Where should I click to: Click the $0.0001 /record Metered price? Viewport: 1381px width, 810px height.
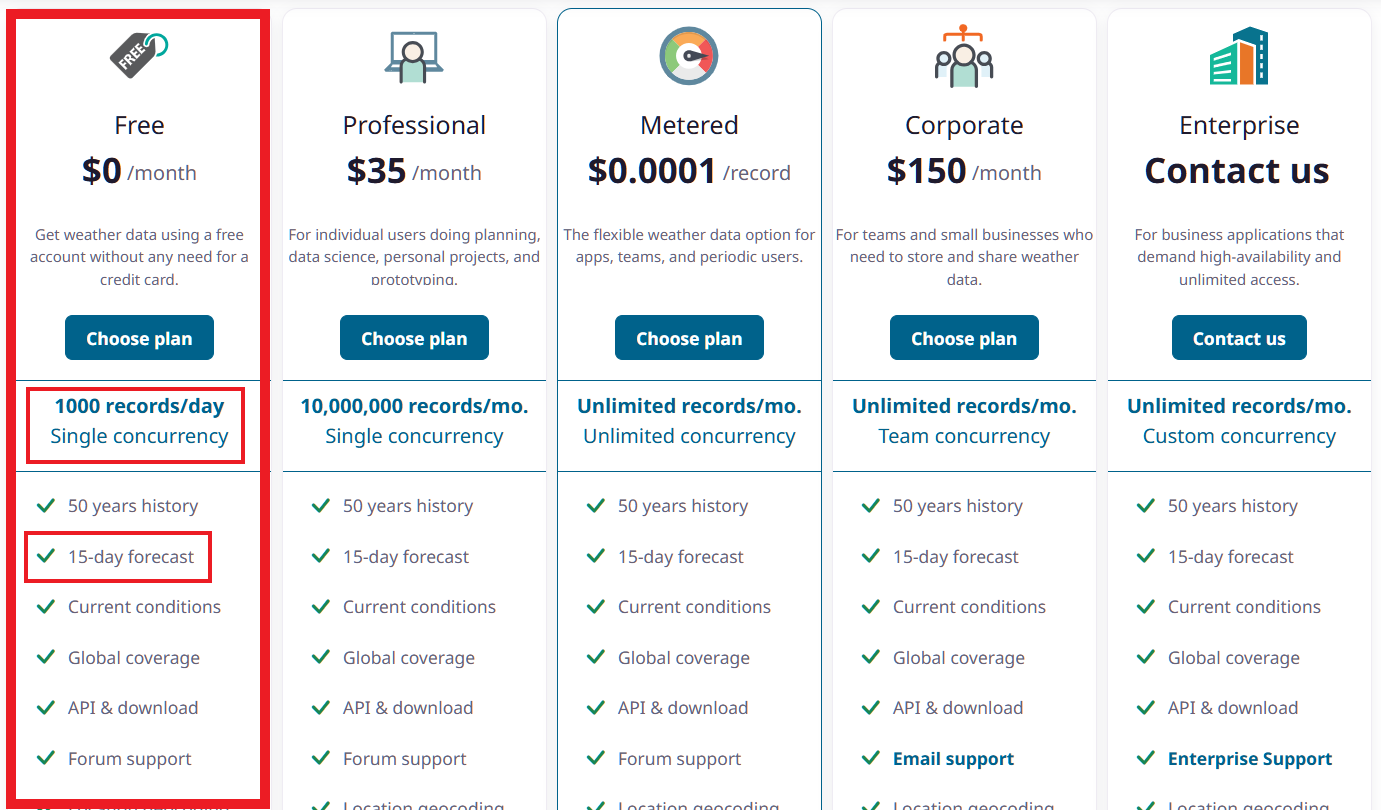point(689,171)
